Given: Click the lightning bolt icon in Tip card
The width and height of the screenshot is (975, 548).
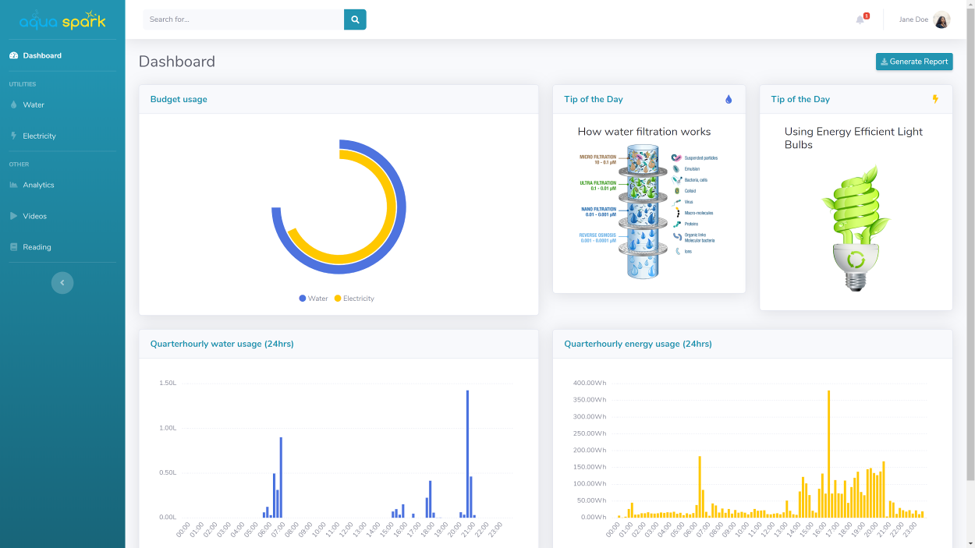Looking at the screenshot, I should pyautogui.click(x=935, y=99).
